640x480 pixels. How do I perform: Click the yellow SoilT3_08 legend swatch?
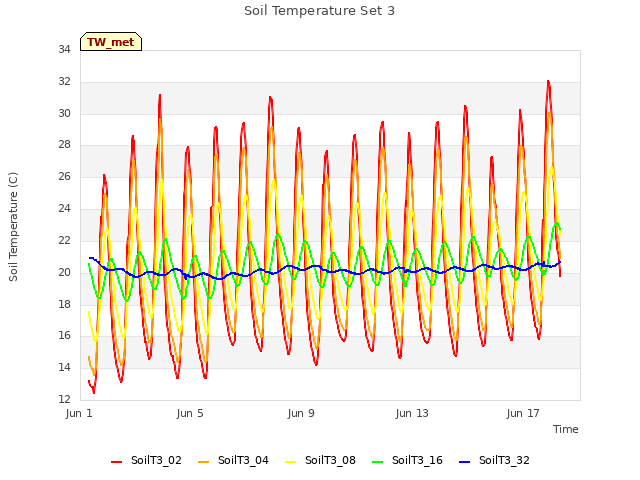coord(290,462)
